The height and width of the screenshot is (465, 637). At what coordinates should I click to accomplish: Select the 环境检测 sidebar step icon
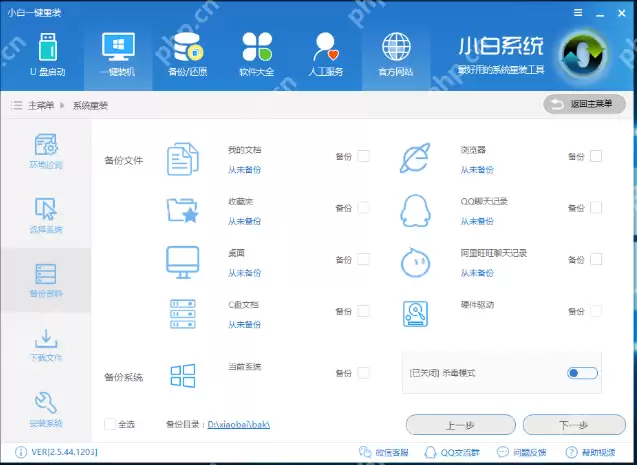46,145
